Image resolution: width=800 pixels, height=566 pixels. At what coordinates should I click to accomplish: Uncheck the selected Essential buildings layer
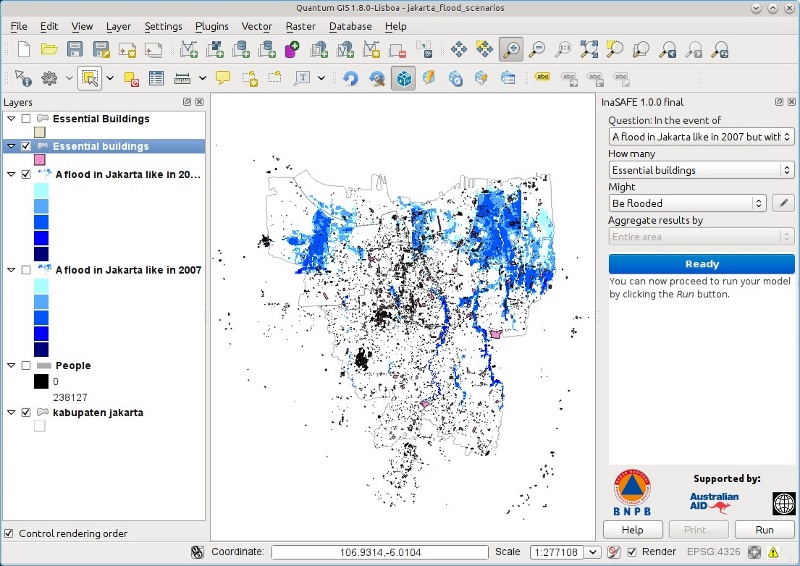26,146
